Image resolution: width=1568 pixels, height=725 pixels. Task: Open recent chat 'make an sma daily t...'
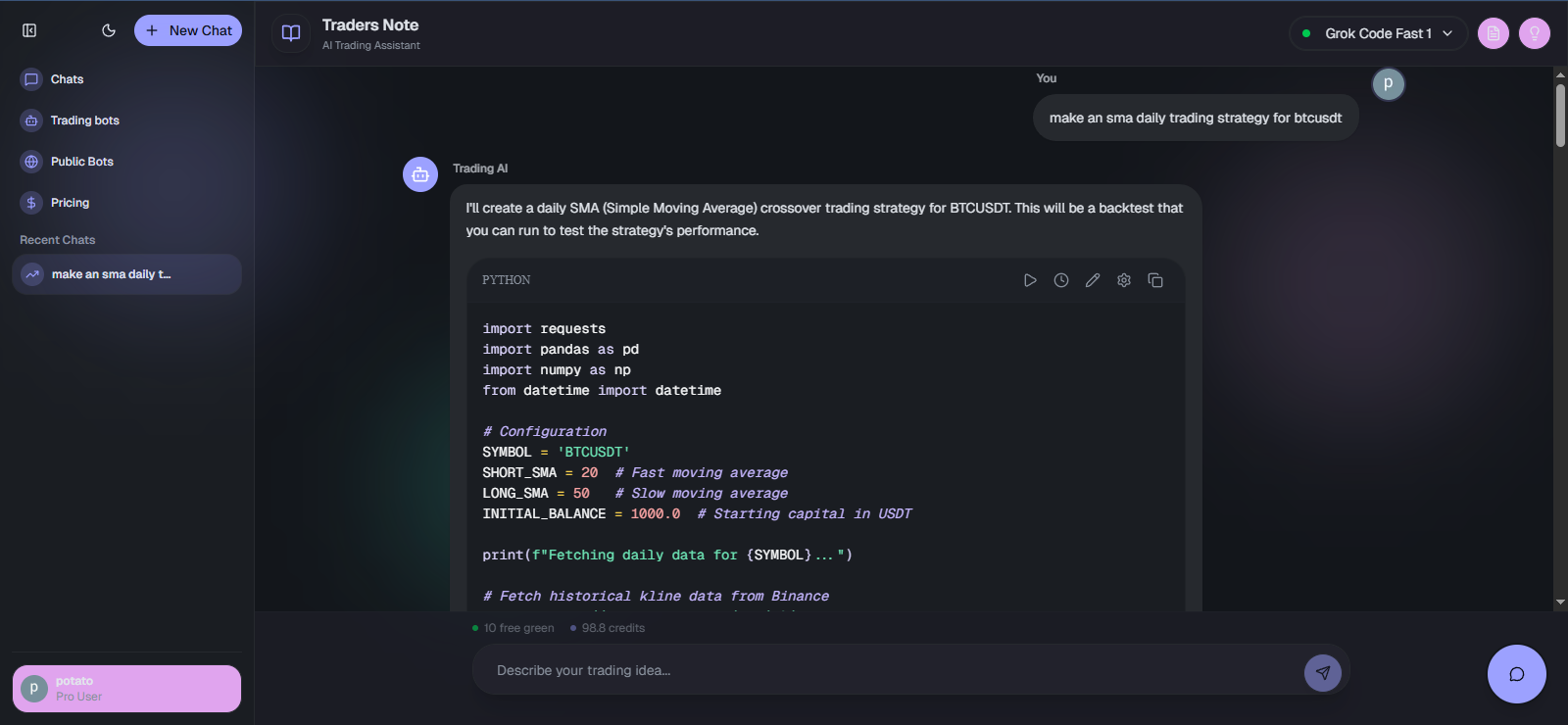(126, 274)
